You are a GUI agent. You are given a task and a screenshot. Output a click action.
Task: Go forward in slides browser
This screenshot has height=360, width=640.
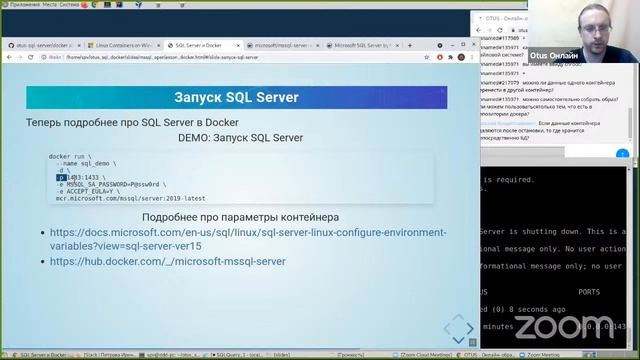pos(20,58)
